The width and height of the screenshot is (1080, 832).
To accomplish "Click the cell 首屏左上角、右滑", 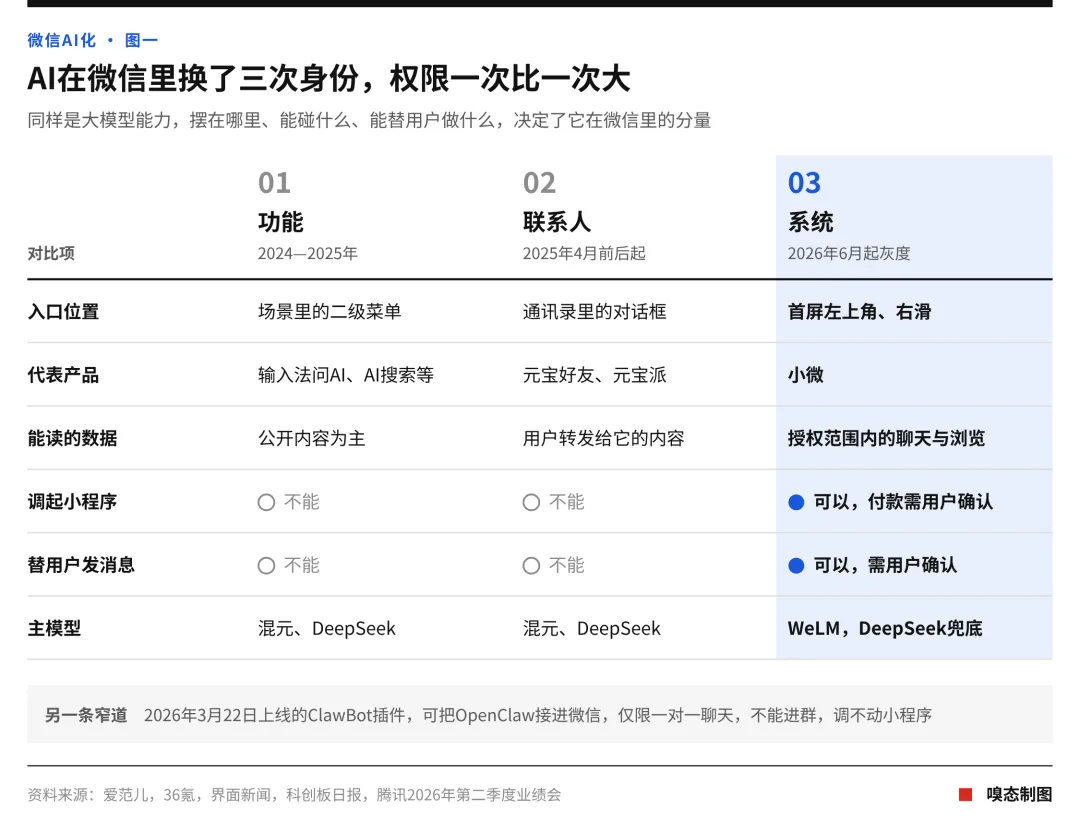I will [860, 312].
